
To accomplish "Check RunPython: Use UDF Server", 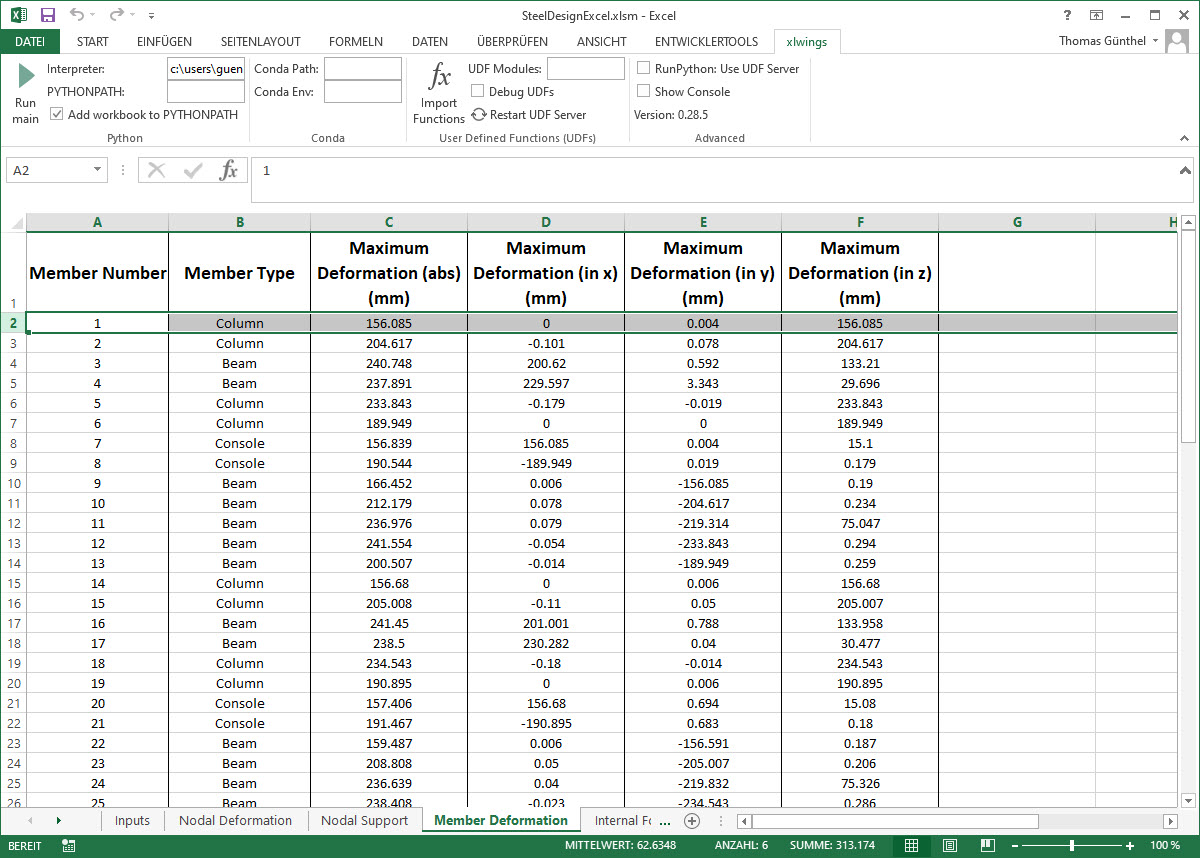I will tap(643, 68).
